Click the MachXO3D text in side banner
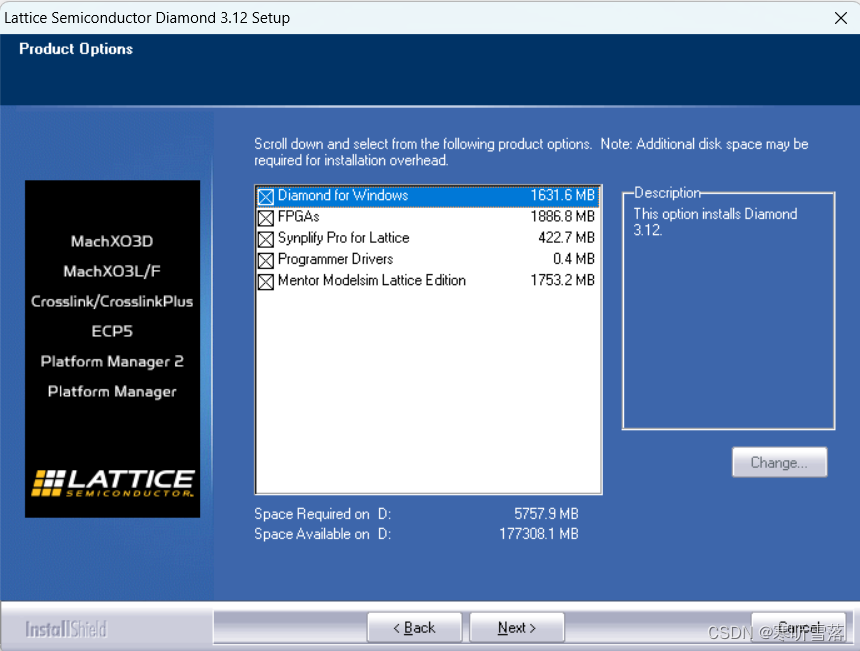860x651 pixels. pyautogui.click(x=112, y=241)
